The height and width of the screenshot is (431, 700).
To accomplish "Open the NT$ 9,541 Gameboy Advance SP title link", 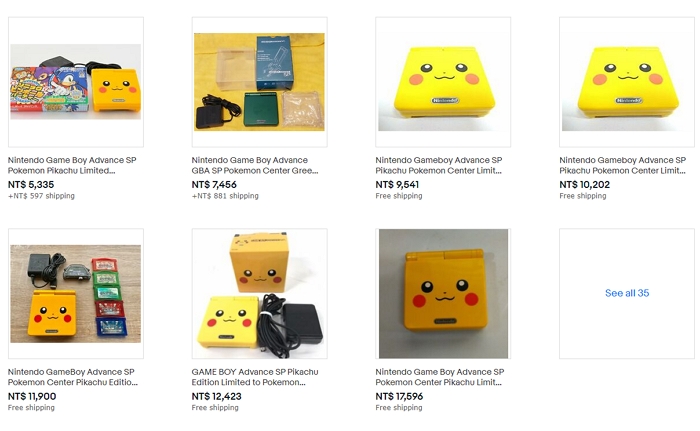I will click(x=439, y=165).
